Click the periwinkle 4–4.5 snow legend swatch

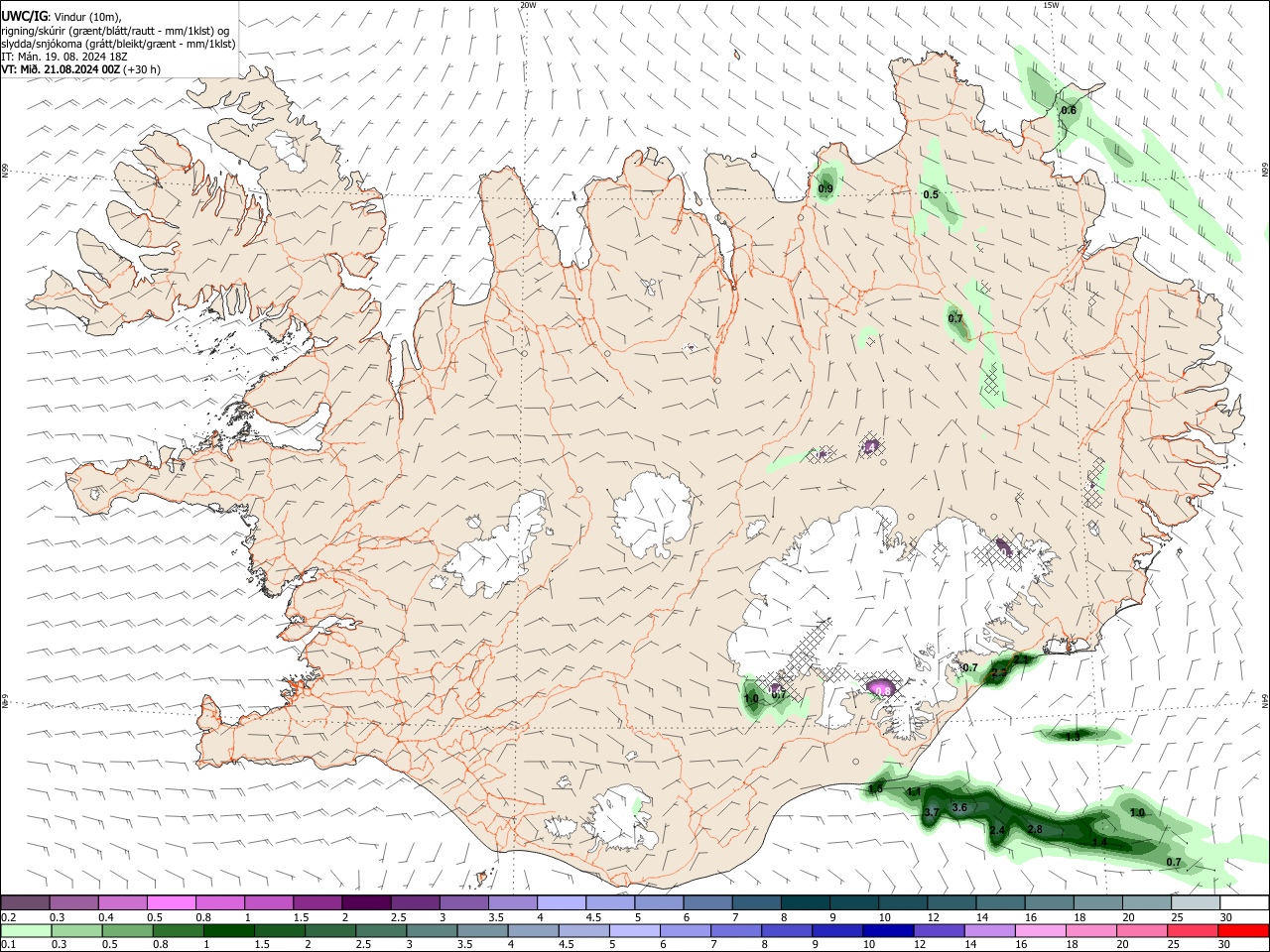point(562,902)
